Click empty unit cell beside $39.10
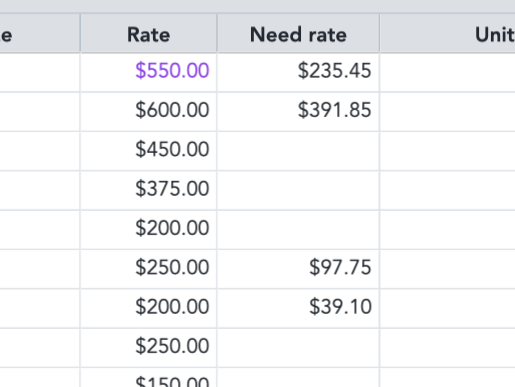Screen dimensions: 515x387 pyautogui.click(x=448, y=308)
